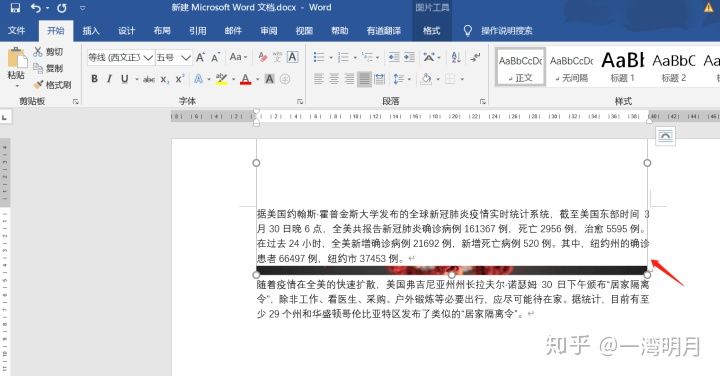Viewport: 720px width, 376px height.
Task: Switch to the 插入 tab
Action: click(x=90, y=31)
